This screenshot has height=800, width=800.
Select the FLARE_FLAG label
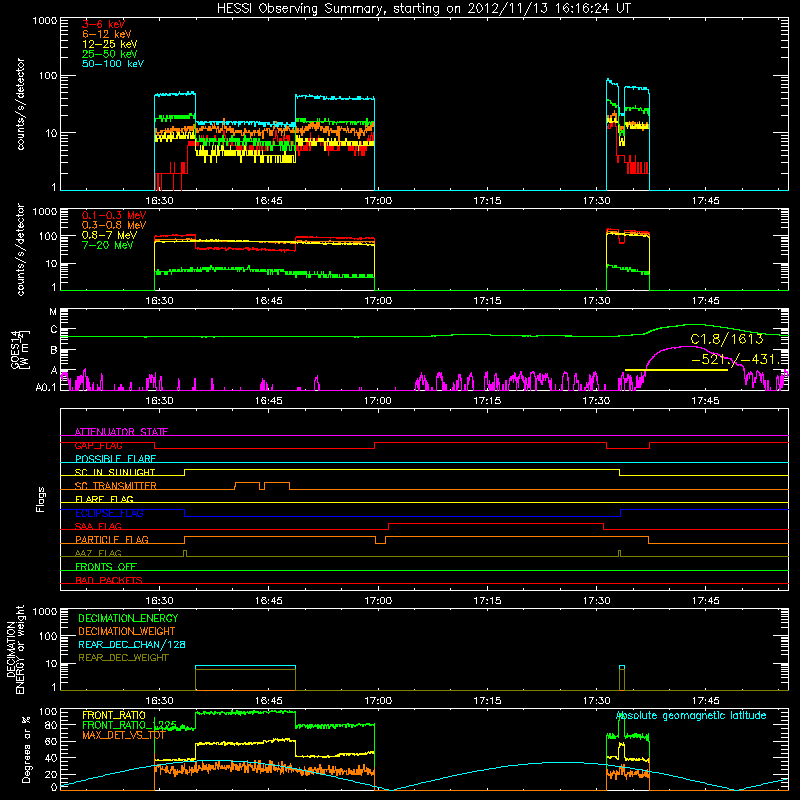point(104,499)
